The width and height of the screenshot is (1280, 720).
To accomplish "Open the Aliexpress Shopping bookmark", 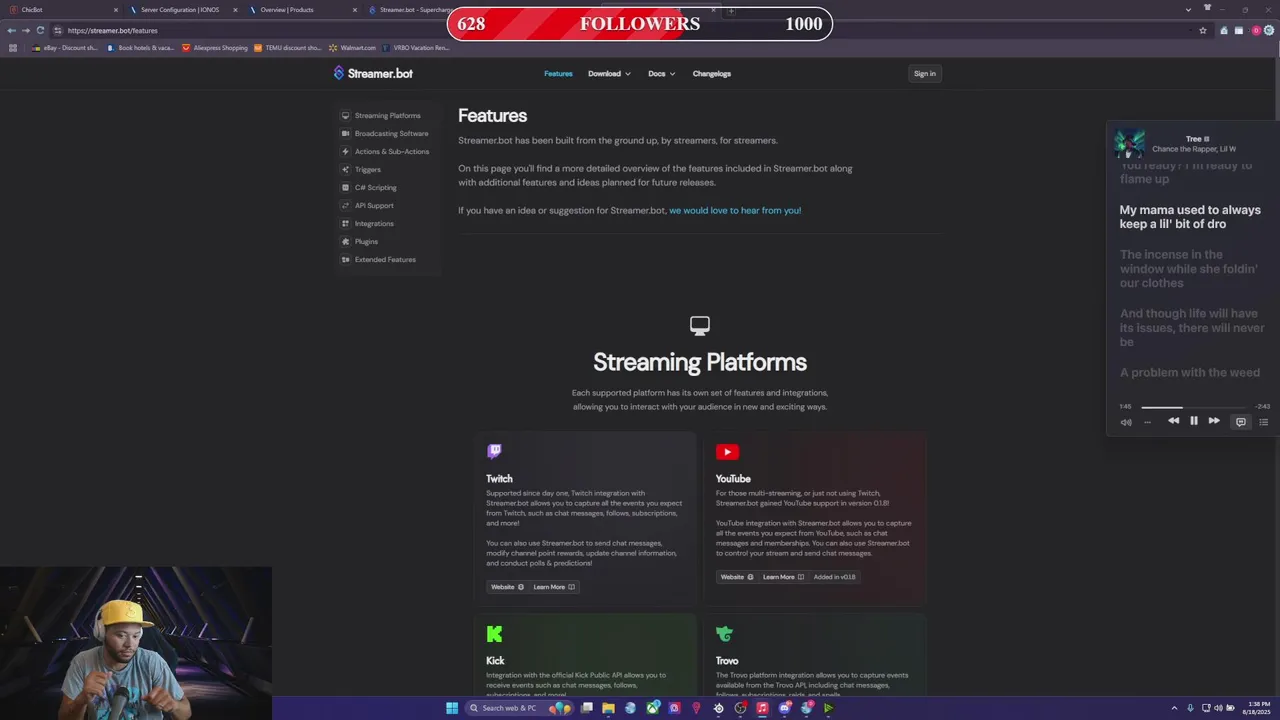I will [215, 47].
